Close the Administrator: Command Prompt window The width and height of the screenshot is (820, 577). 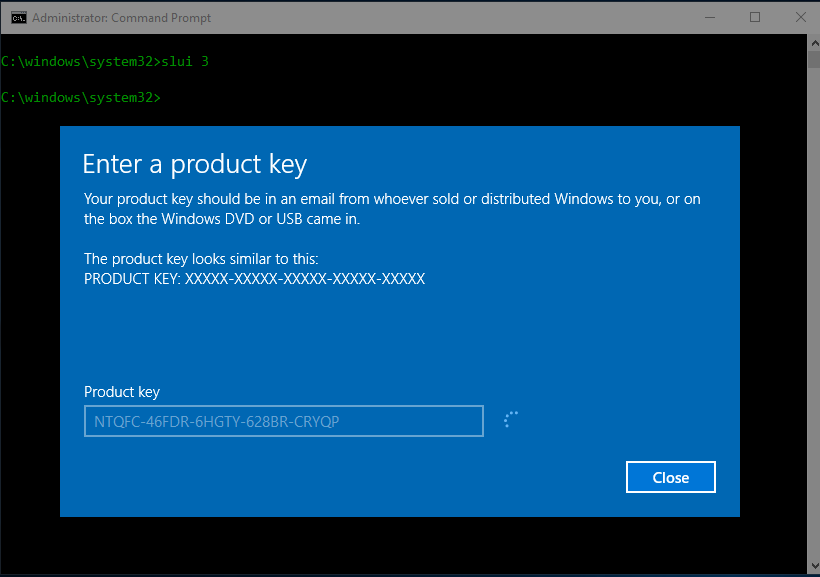(800, 17)
